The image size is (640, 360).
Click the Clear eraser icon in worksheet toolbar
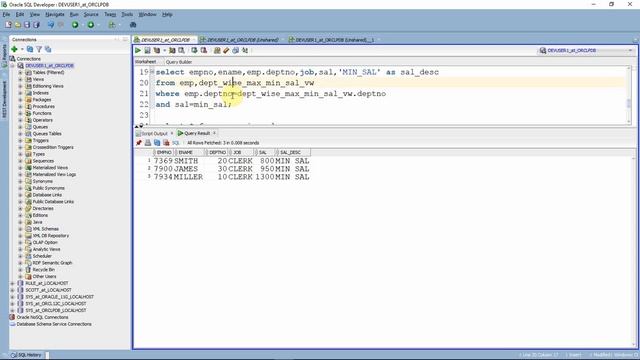coord(226,51)
